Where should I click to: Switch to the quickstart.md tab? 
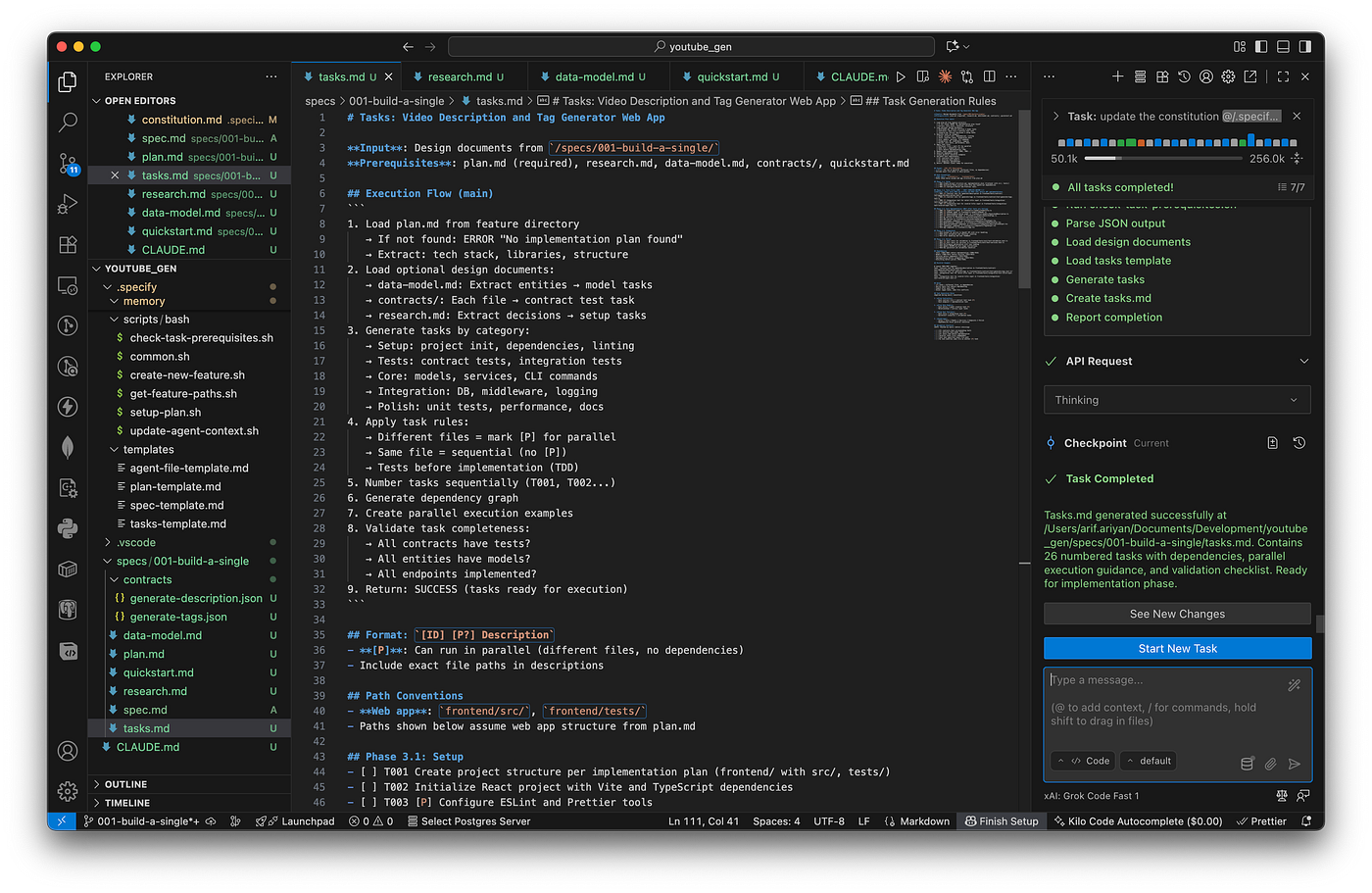[738, 76]
